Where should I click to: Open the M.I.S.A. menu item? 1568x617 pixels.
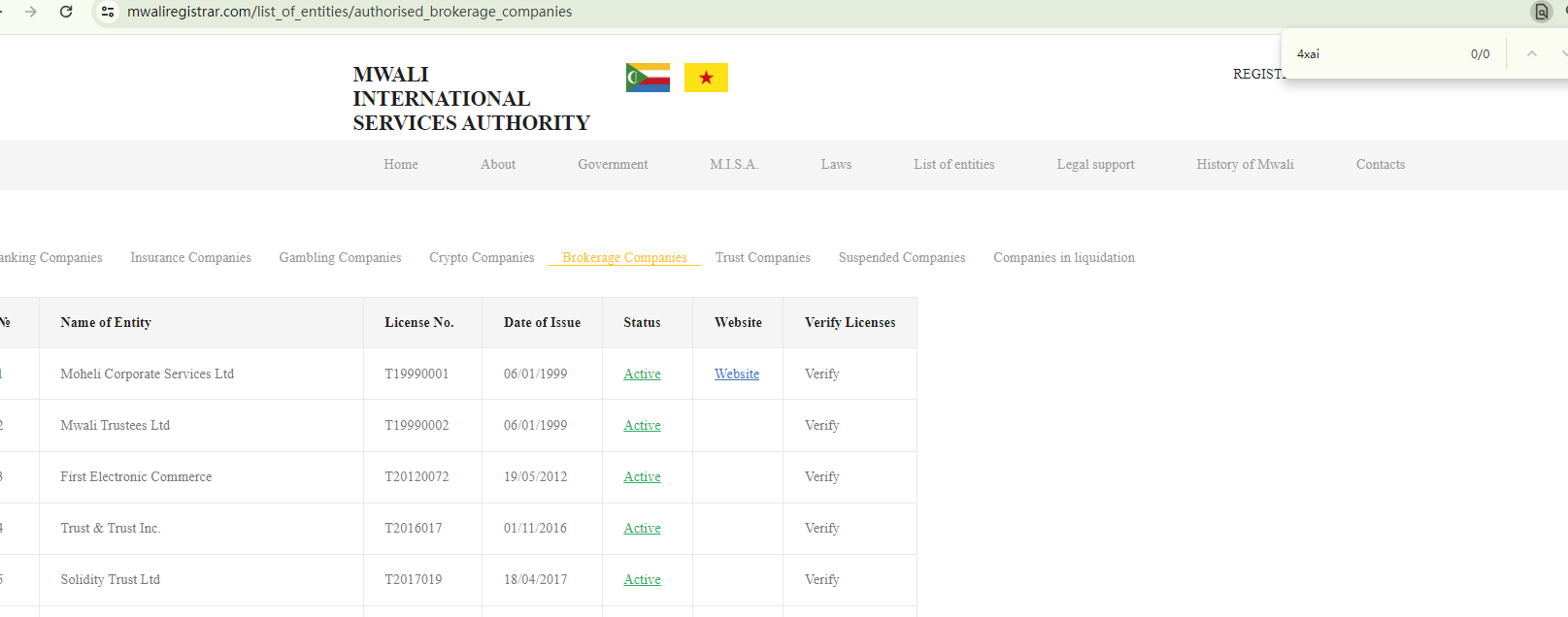click(734, 165)
